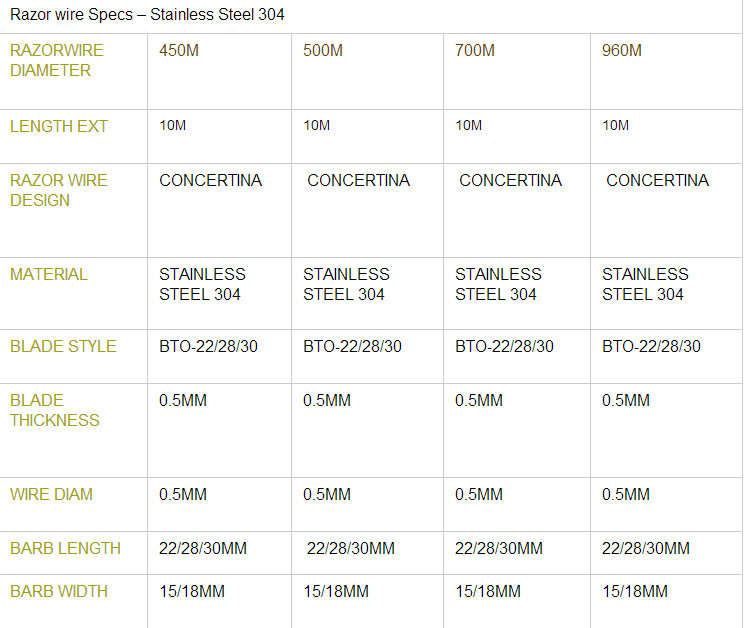The width and height of the screenshot is (744, 628).
Task: Click the WIRE DIAM row header
Action: [x=51, y=494]
